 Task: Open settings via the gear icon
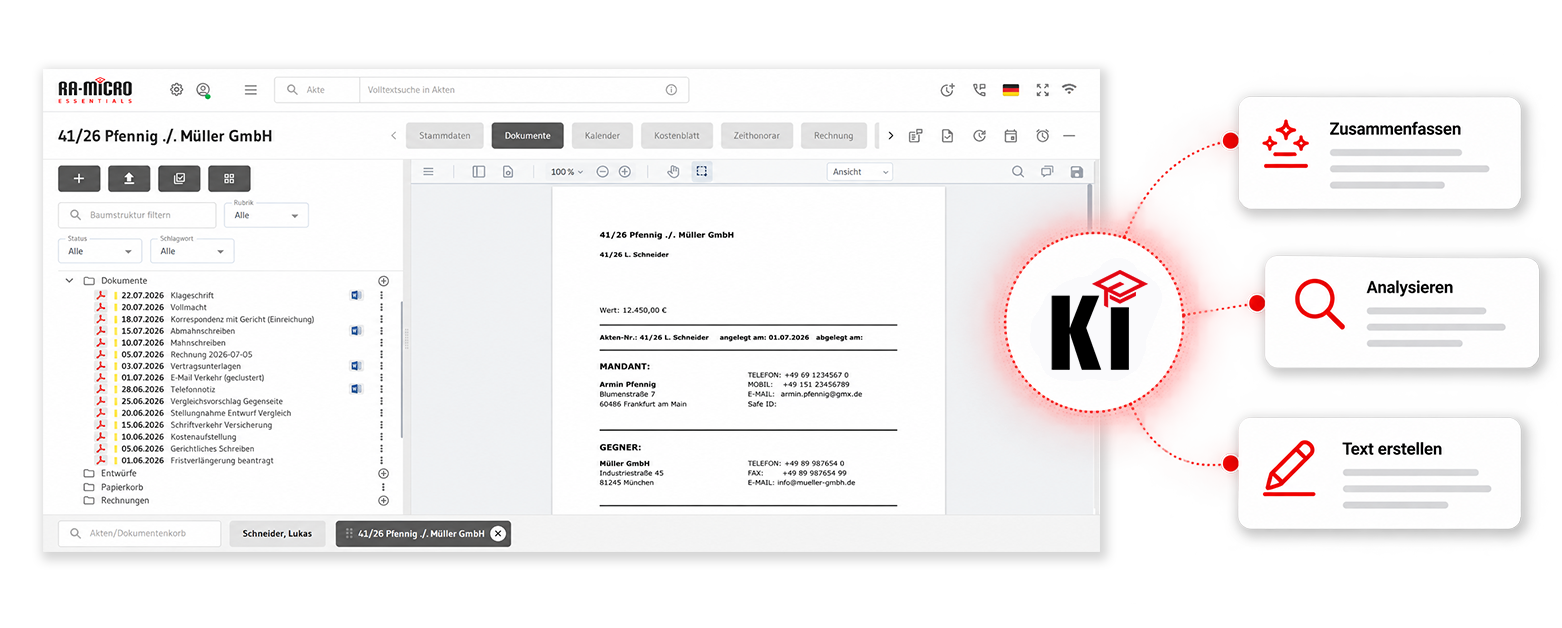pos(176,89)
